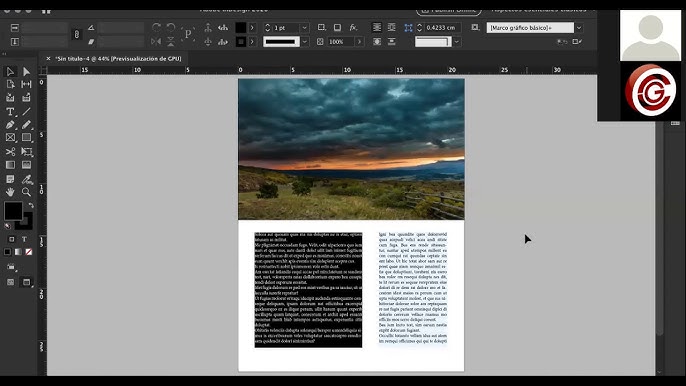Select the Line tool
Screen dimensions: 686x386
pos(26,112)
